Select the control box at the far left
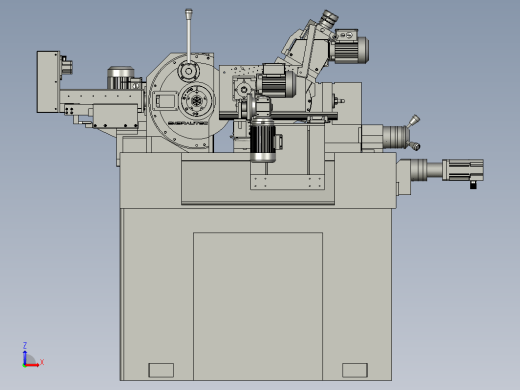Screen dimensions: 520x390 [x=48, y=82]
